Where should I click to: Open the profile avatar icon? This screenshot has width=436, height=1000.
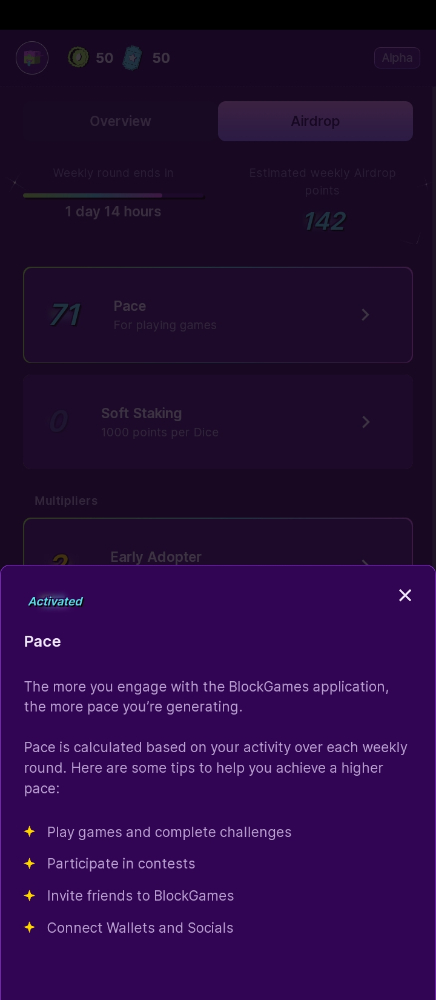coord(32,58)
